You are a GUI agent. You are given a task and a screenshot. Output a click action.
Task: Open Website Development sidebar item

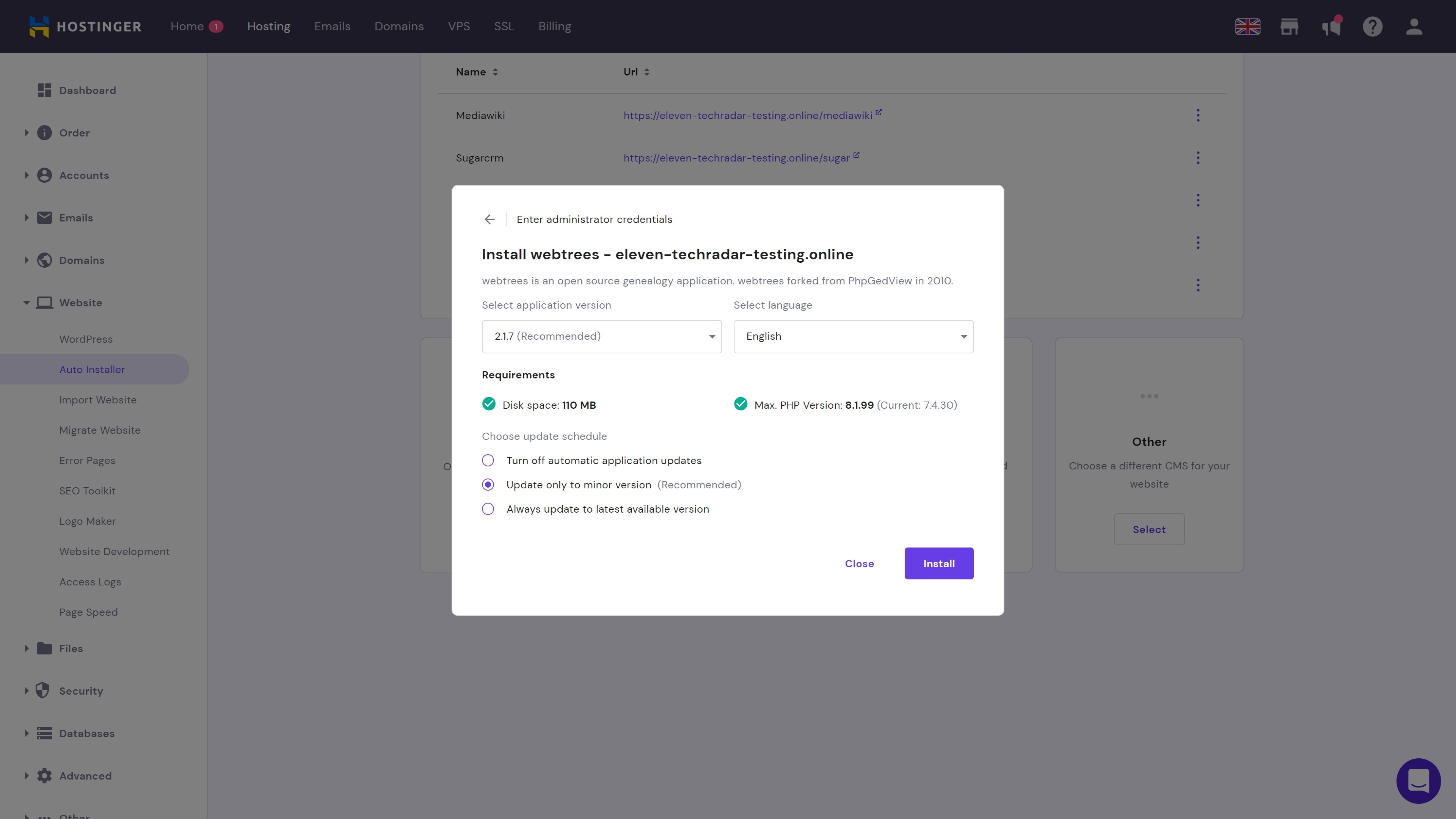(114, 552)
